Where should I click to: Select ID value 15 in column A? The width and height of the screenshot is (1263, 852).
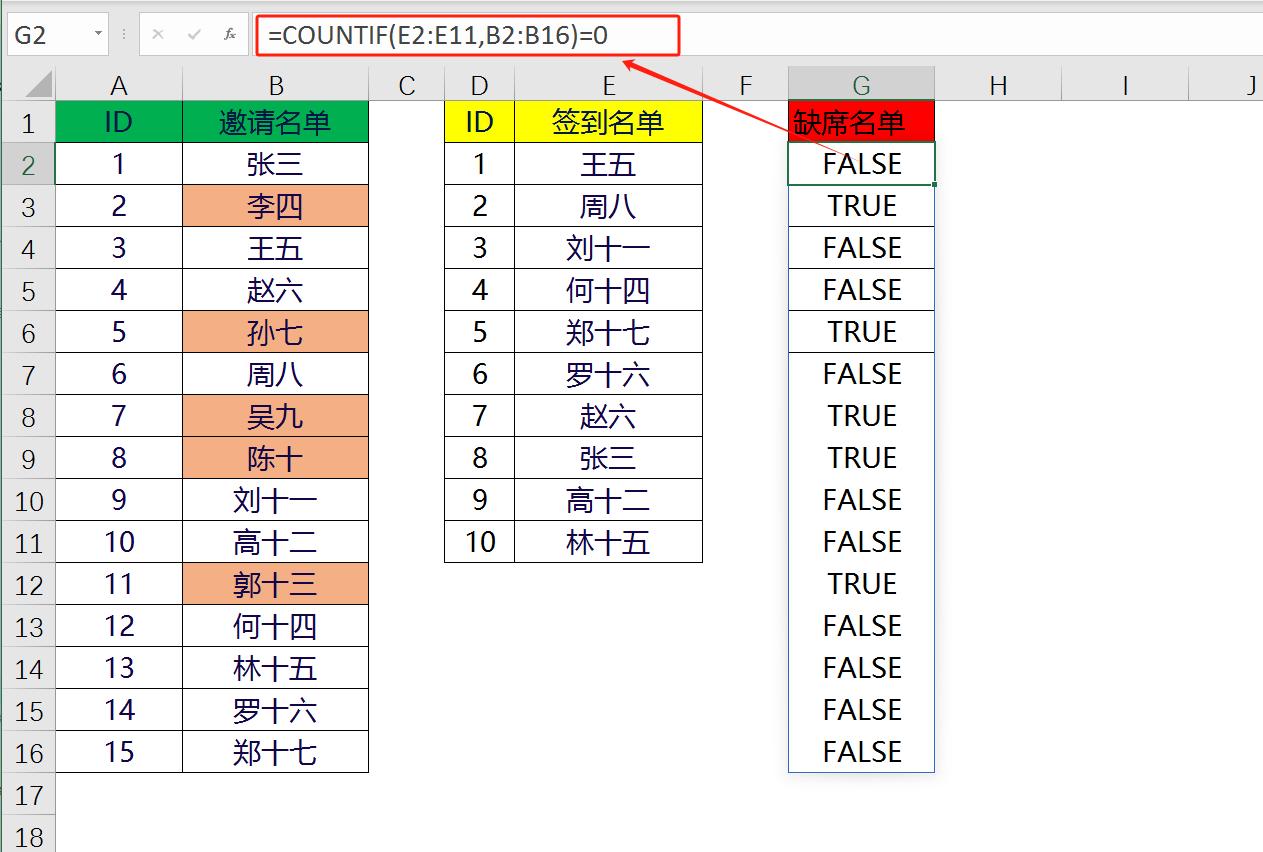[119, 752]
